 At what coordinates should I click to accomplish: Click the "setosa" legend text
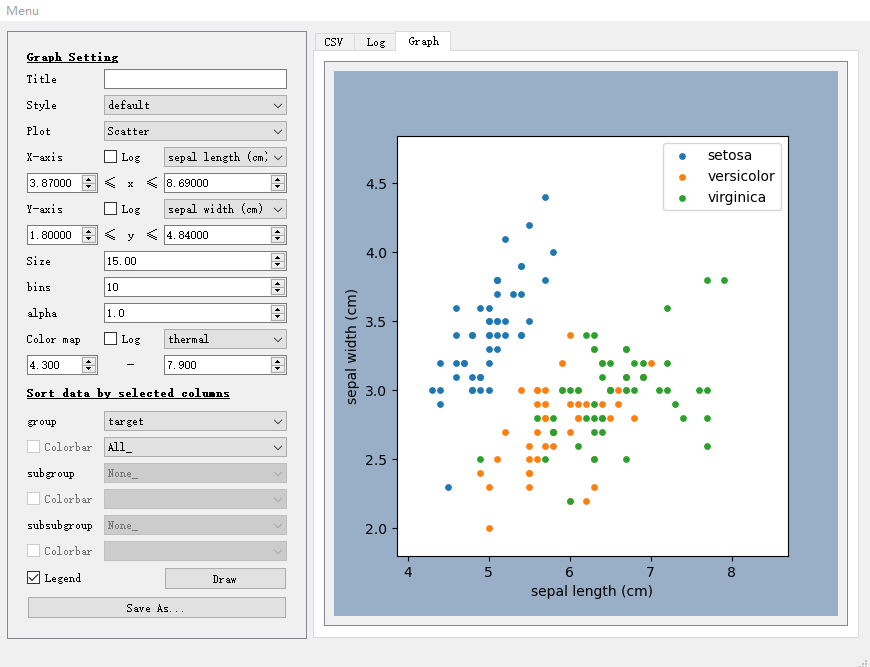click(x=730, y=155)
